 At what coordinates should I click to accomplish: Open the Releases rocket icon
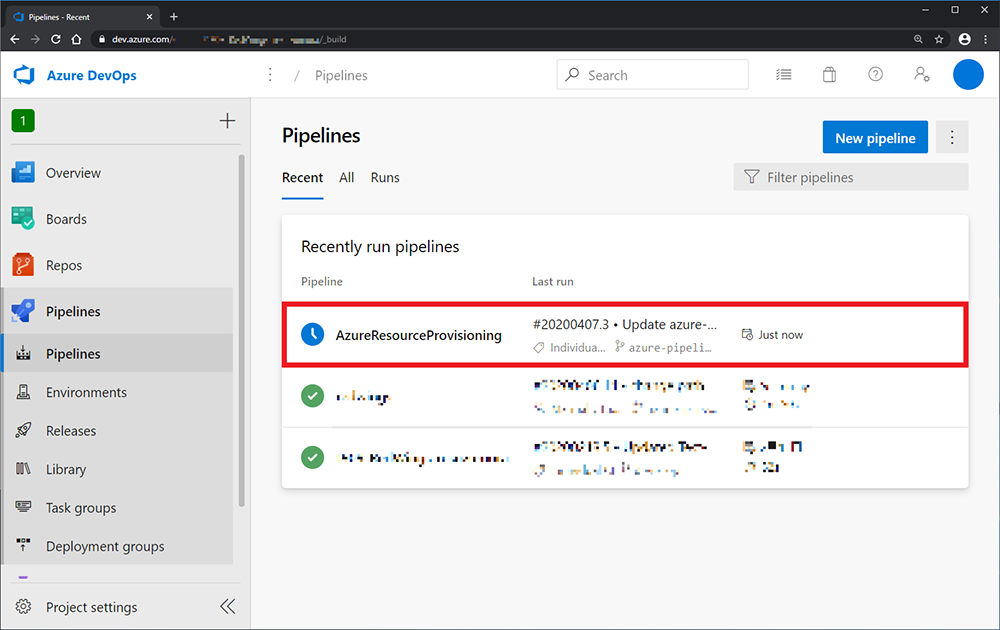pyautogui.click(x=24, y=430)
